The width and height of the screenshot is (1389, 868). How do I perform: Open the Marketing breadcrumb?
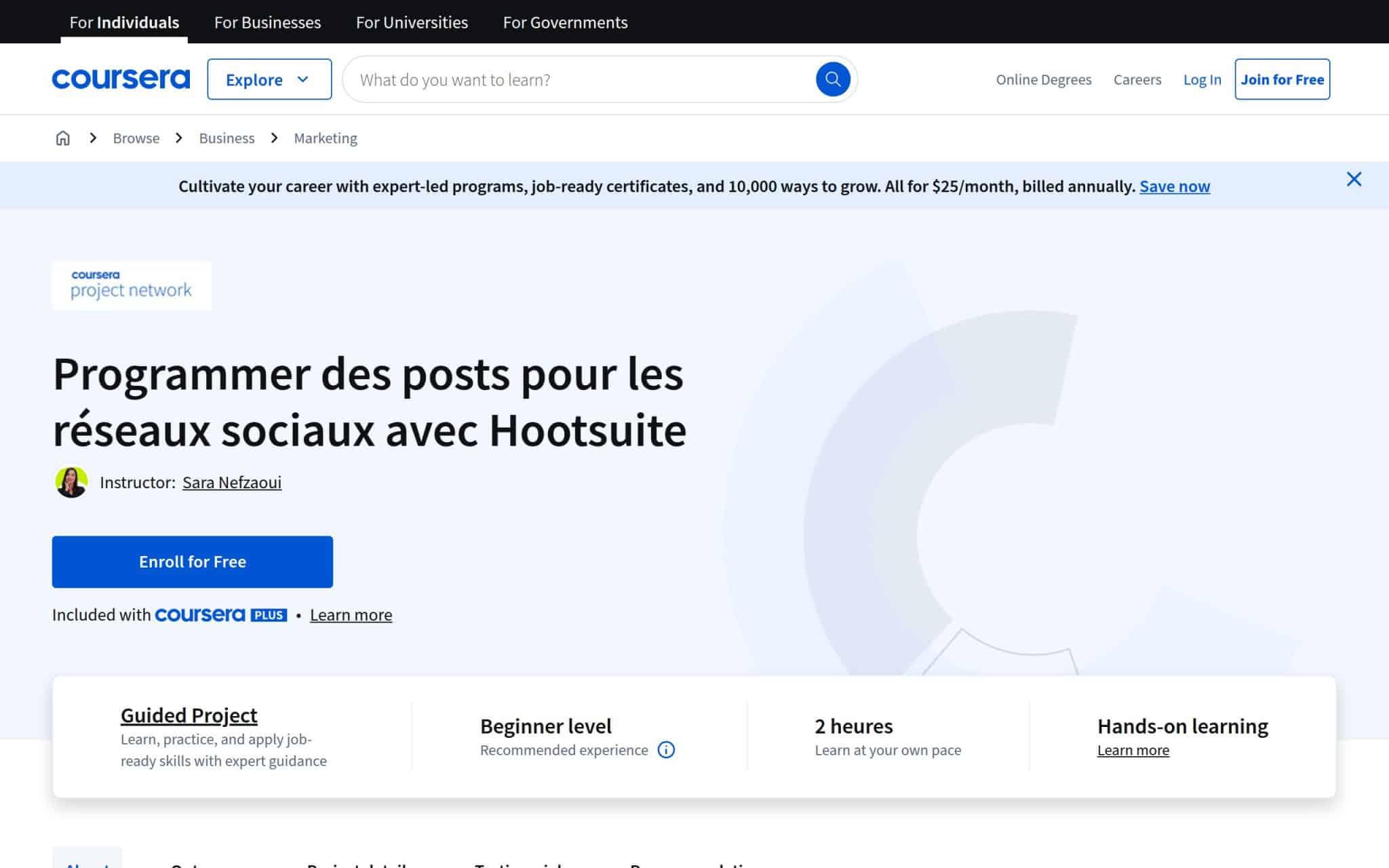(x=326, y=138)
